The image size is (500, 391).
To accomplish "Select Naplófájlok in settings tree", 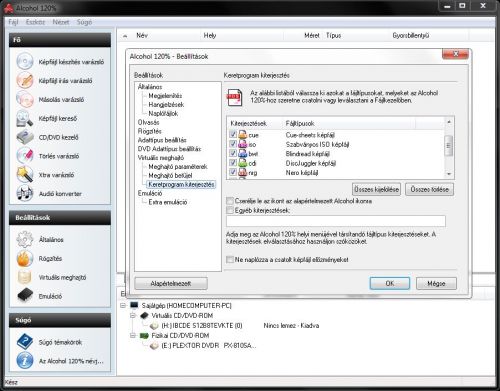I will pos(163,113).
